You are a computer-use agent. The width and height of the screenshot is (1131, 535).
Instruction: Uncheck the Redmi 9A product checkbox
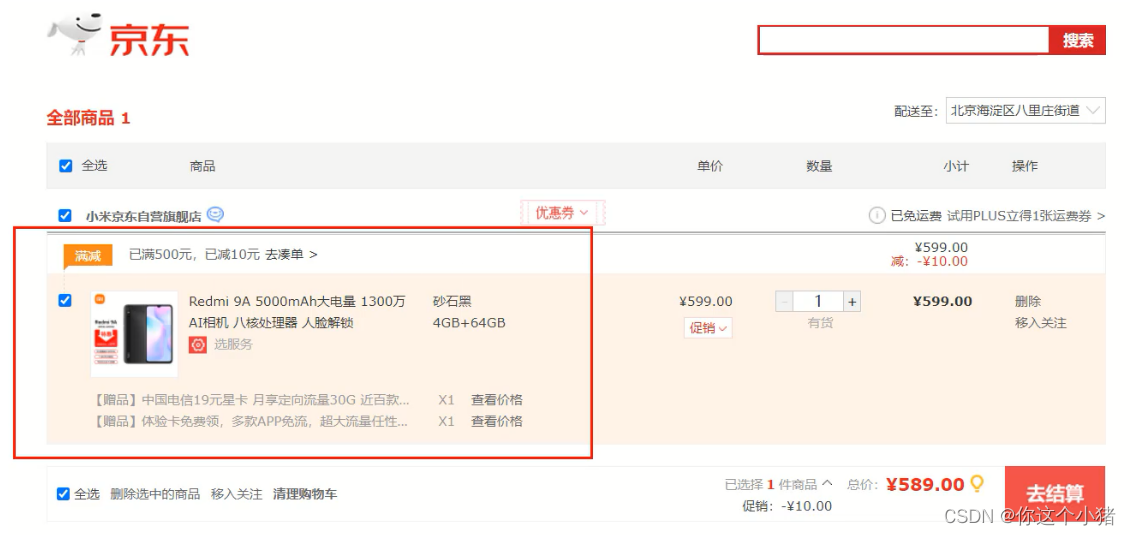[65, 301]
